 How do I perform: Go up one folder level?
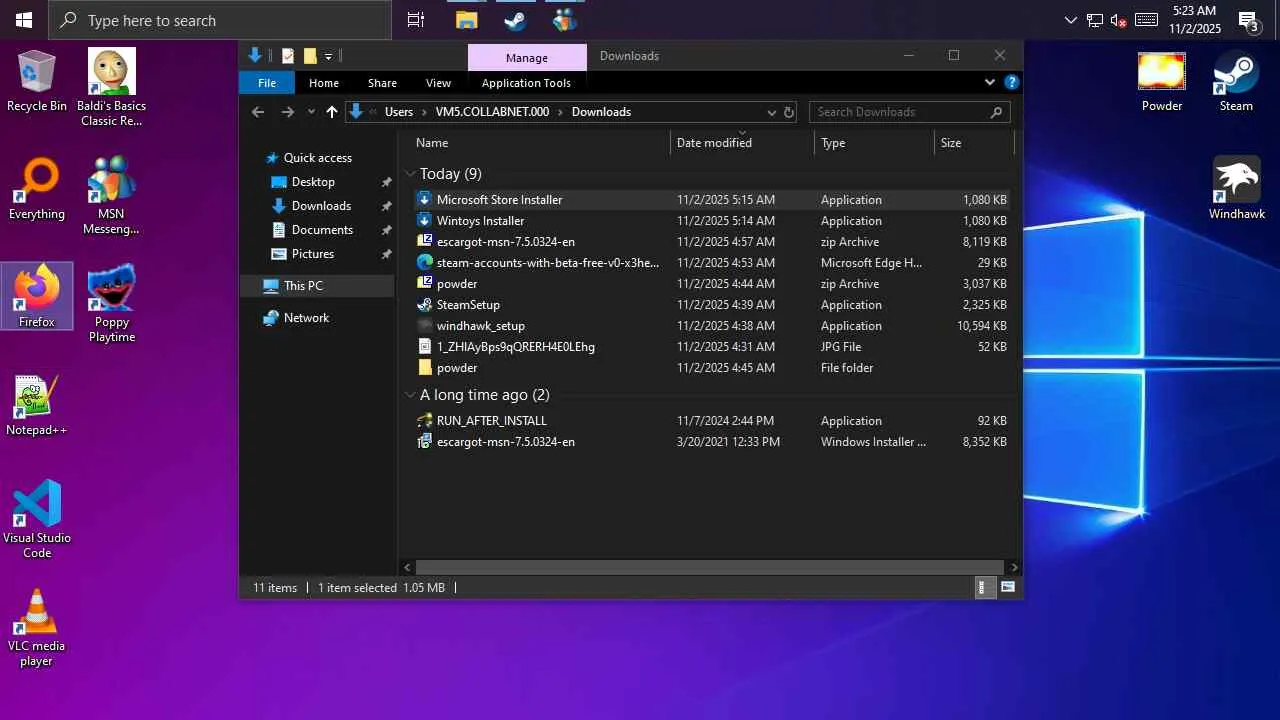pyautogui.click(x=332, y=112)
